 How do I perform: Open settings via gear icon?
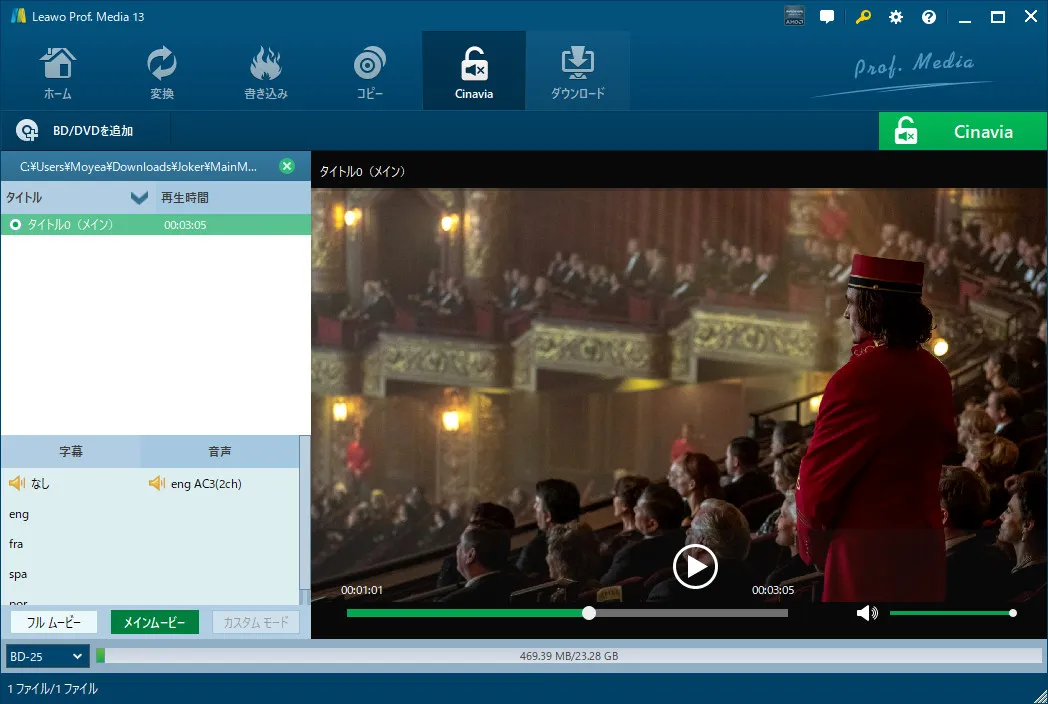point(896,17)
